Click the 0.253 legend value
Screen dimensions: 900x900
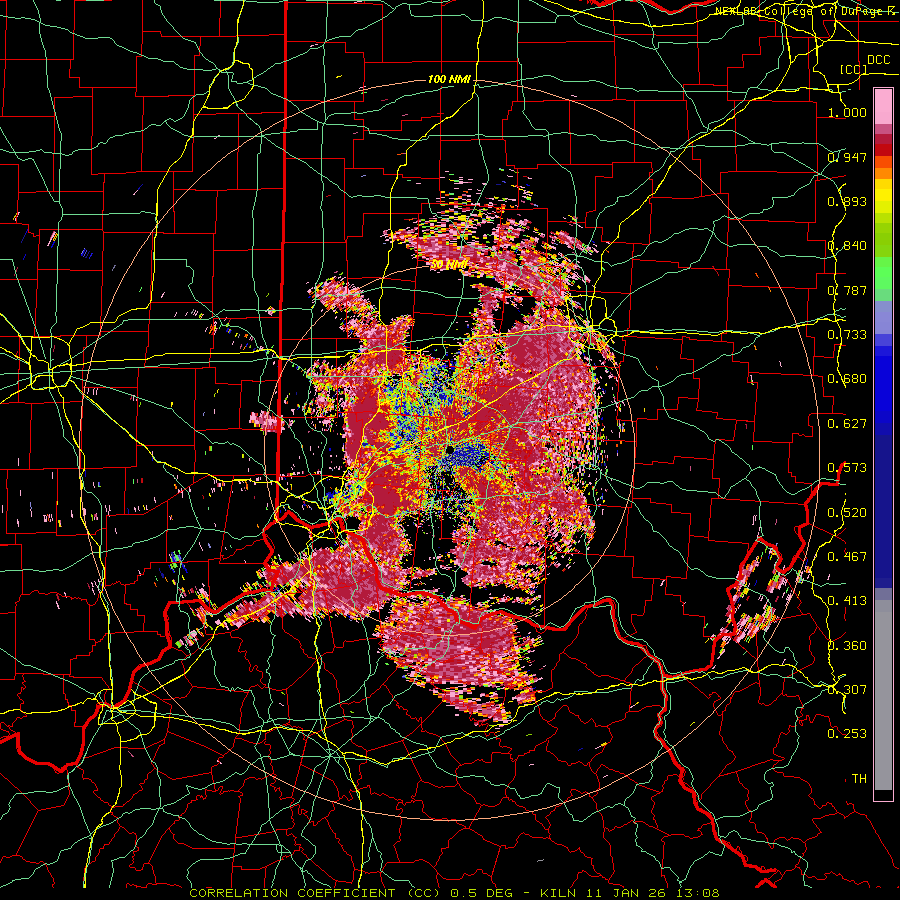click(847, 733)
